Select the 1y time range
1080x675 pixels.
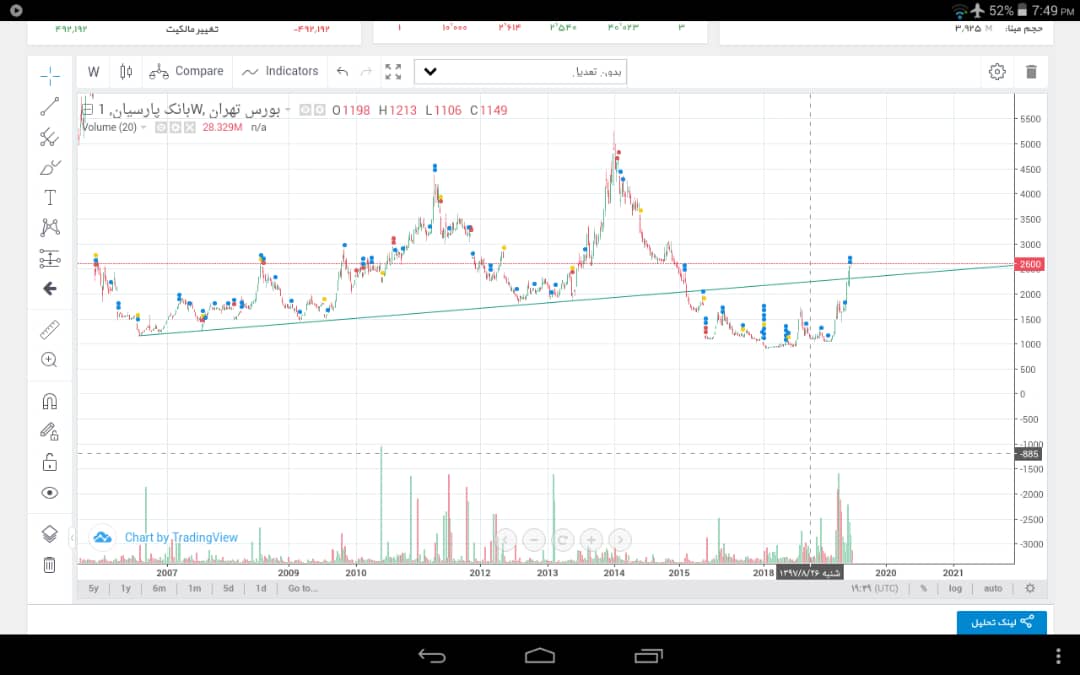click(x=125, y=588)
